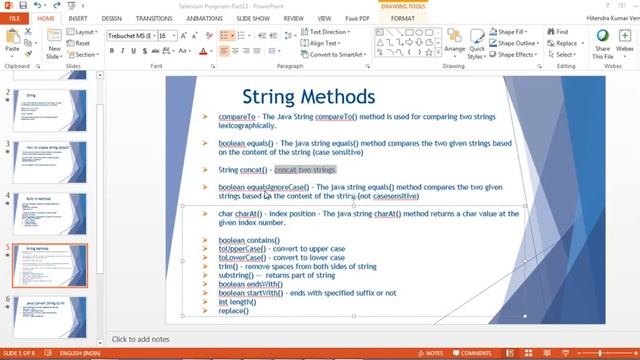Open the Font Color red A button
640x360 pixels.
click(203, 51)
